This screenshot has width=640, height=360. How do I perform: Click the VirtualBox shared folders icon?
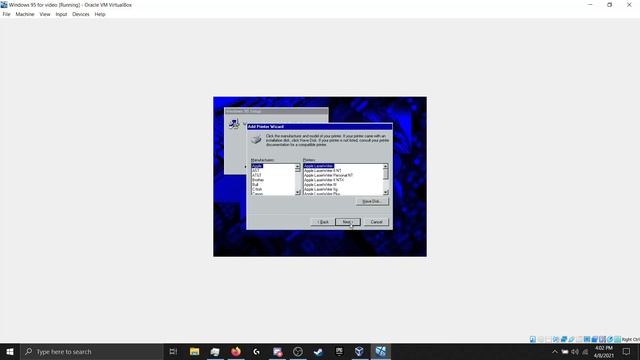point(579,339)
